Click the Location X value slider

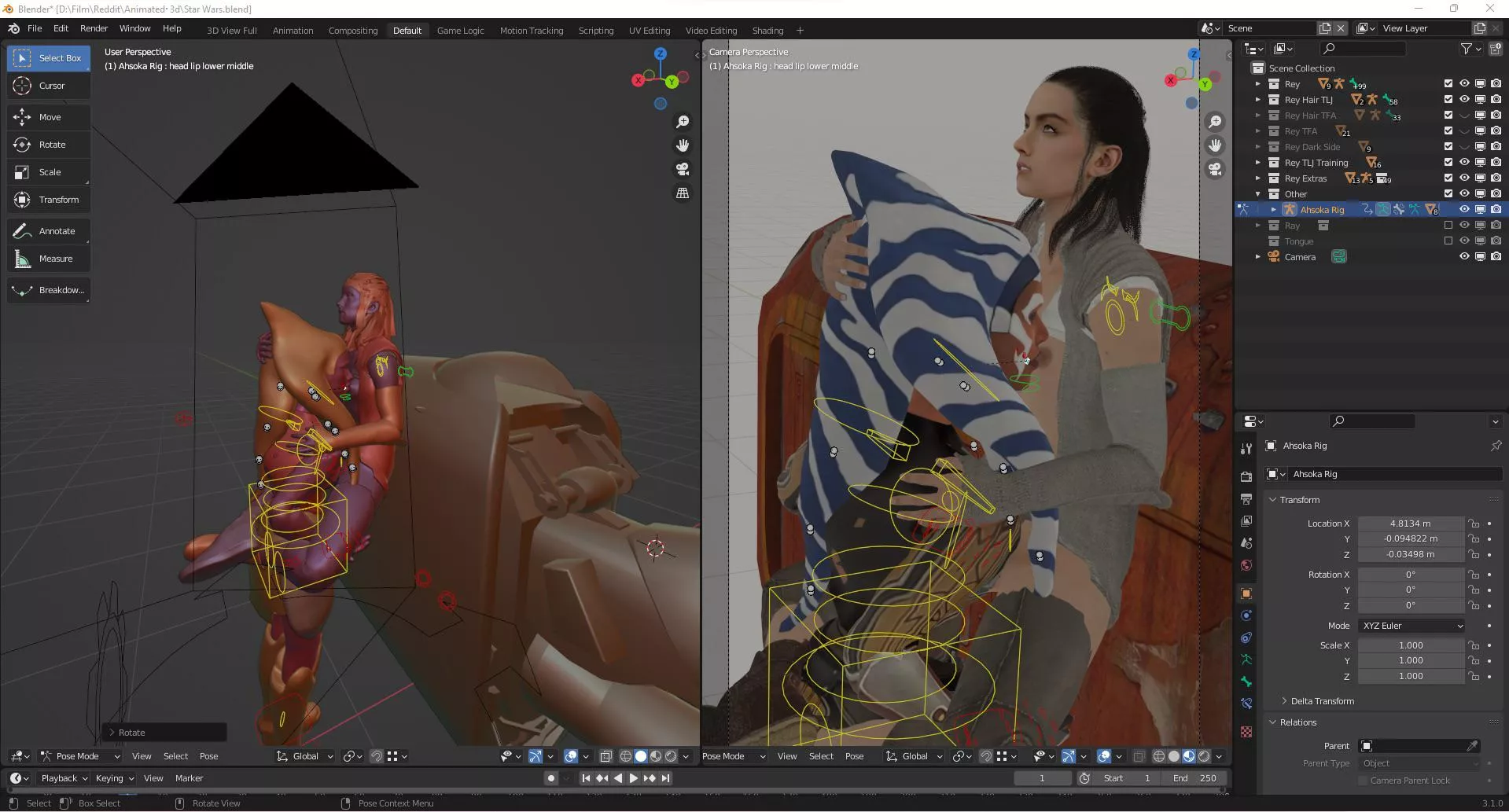(1410, 524)
